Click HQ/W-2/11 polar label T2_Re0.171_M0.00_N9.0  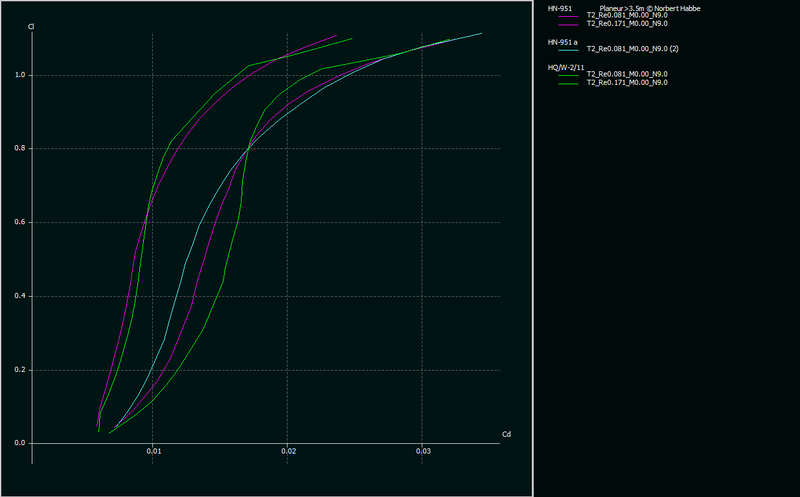coord(626,81)
